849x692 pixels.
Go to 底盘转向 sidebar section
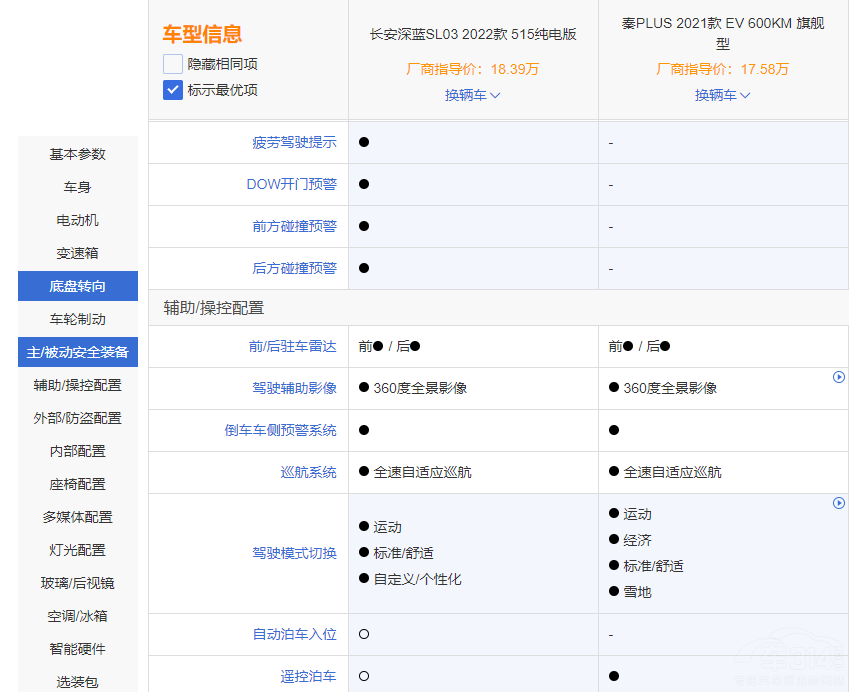pyautogui.click(x=78, y=286)
